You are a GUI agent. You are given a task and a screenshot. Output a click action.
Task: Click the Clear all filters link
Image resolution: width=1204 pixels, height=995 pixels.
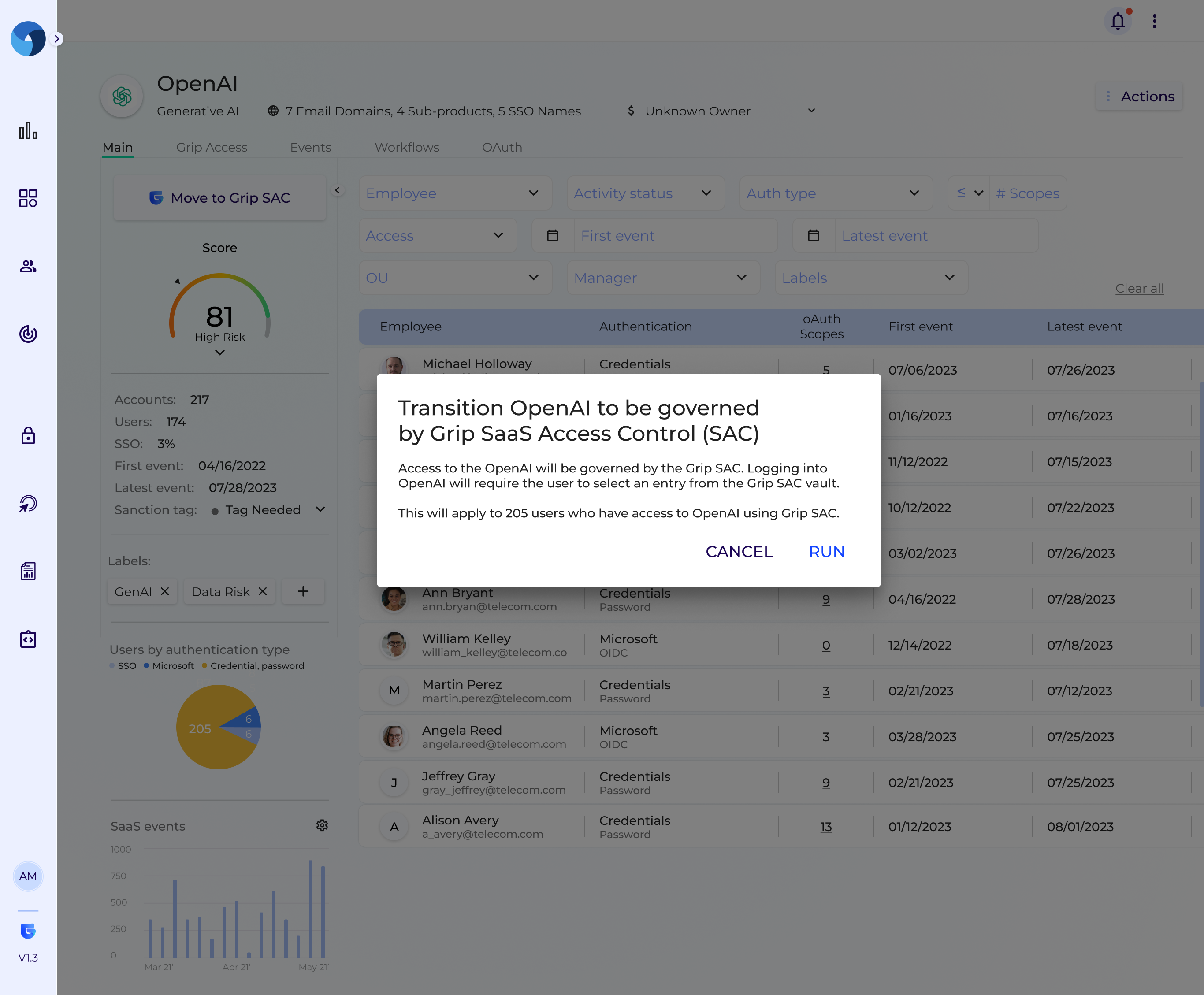point(1139,288)
